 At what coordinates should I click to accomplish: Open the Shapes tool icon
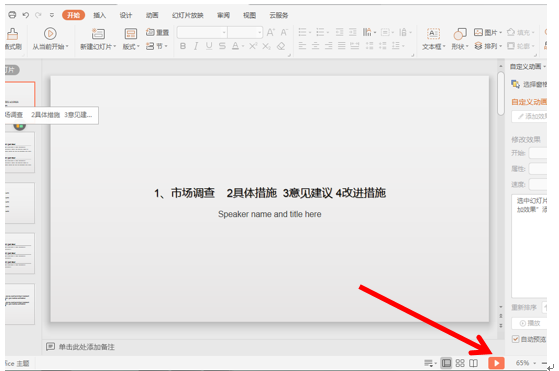460,39
